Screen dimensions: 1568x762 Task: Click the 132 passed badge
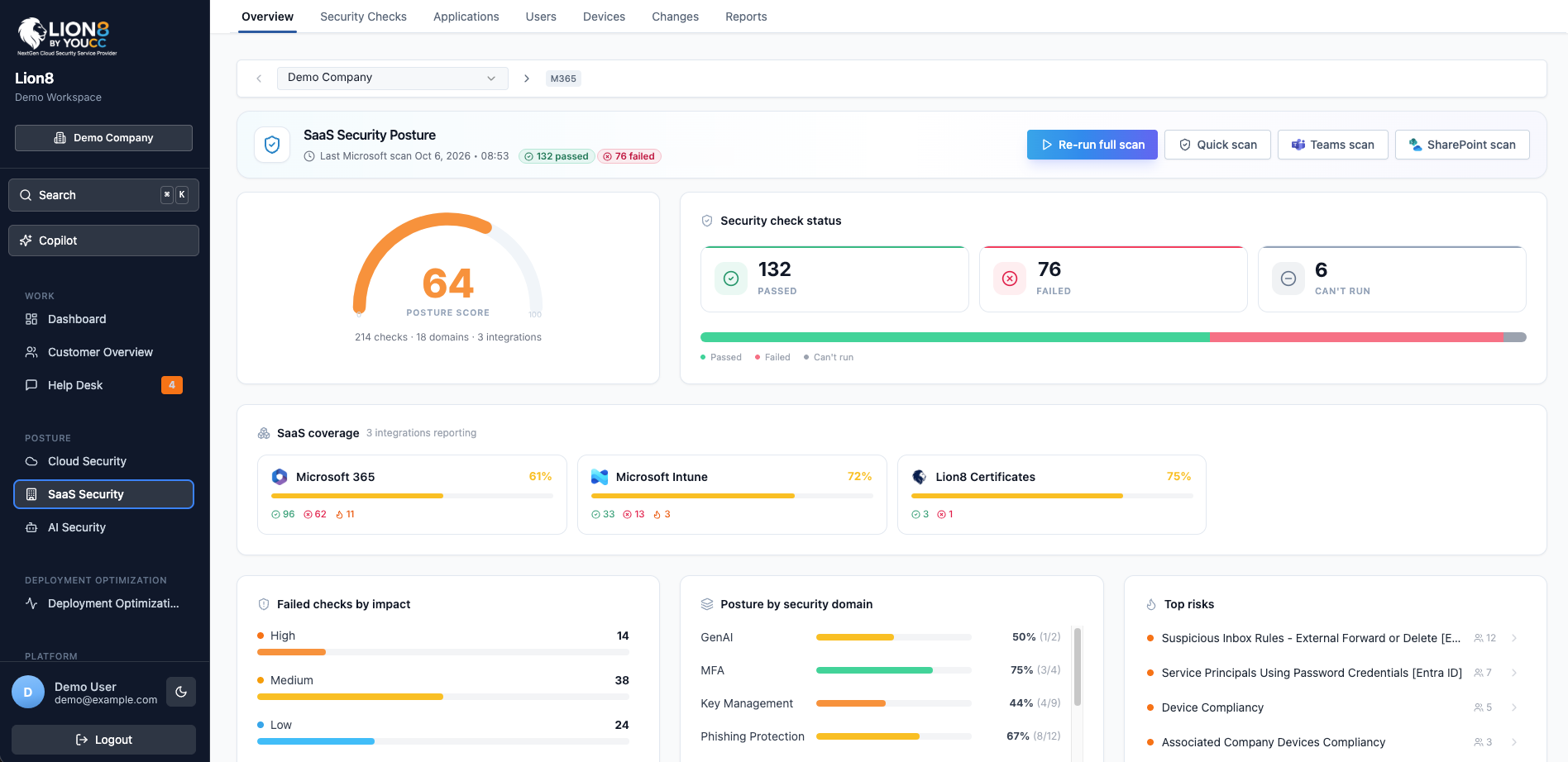[557, 156]
